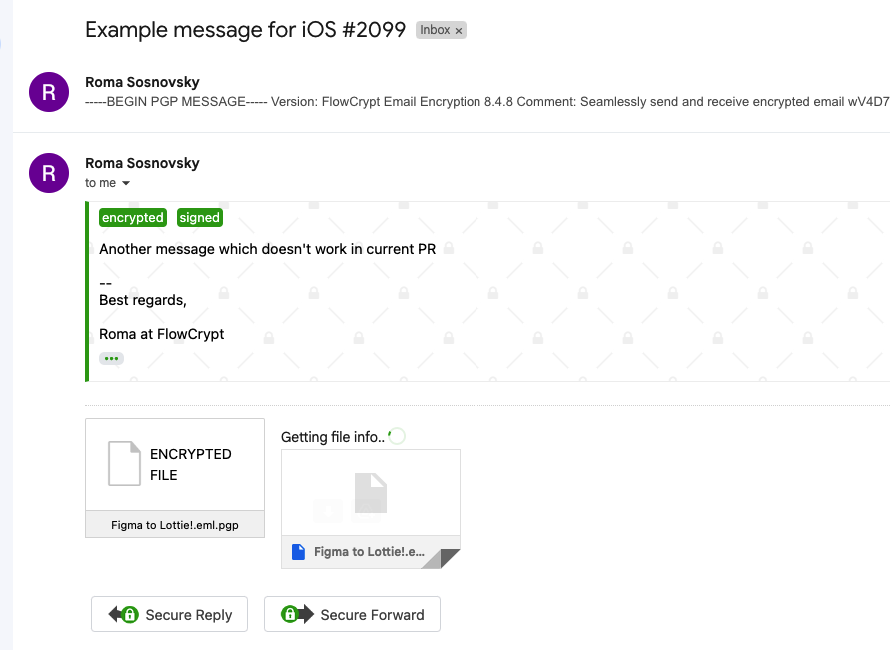This screenshot has height=650, width=890.
Task: Click the Getting file info loading spinner
Action: coord(396,436)
